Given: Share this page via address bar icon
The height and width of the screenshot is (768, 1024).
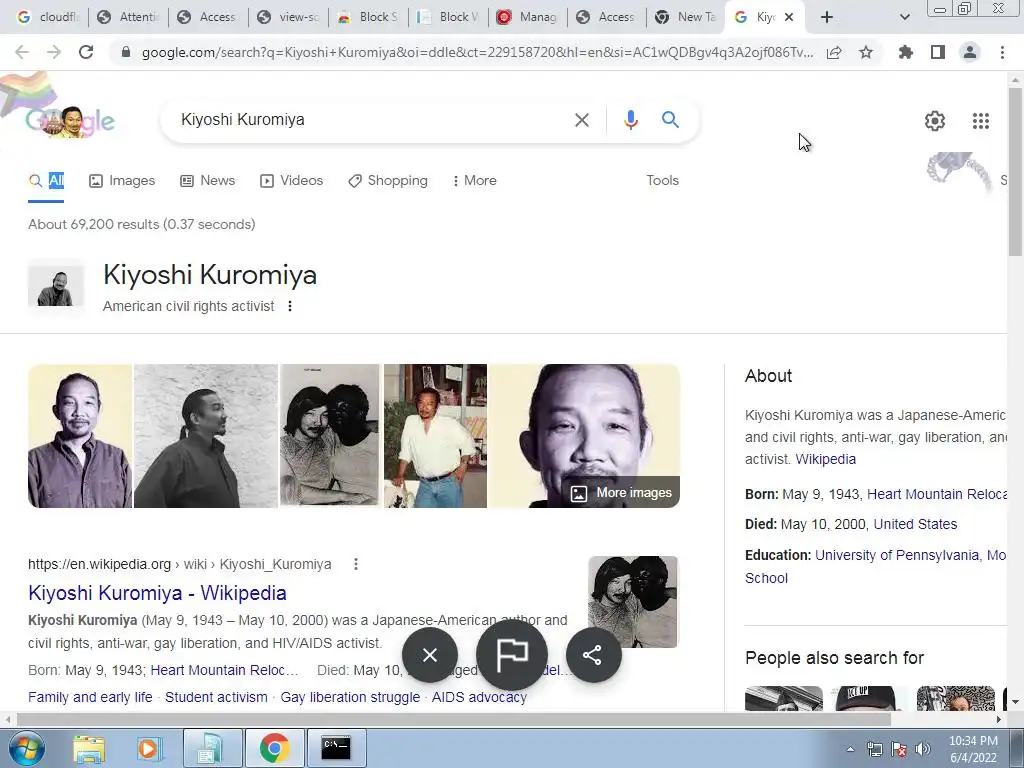Looking at the screenshot, I should (834, 52).
